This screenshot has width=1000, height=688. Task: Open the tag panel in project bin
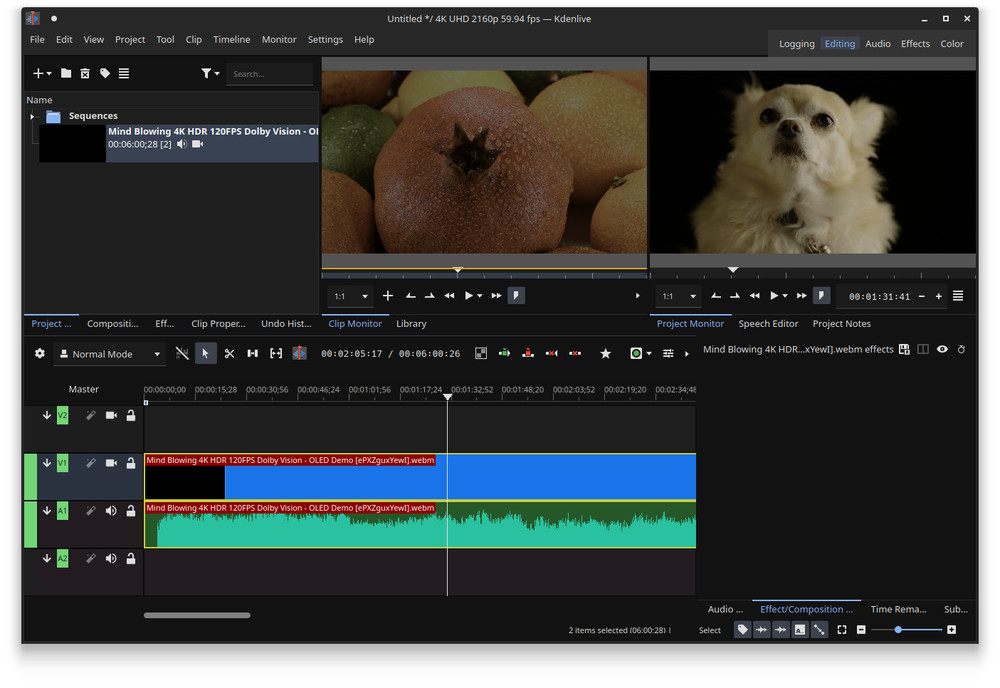[105, 73]
